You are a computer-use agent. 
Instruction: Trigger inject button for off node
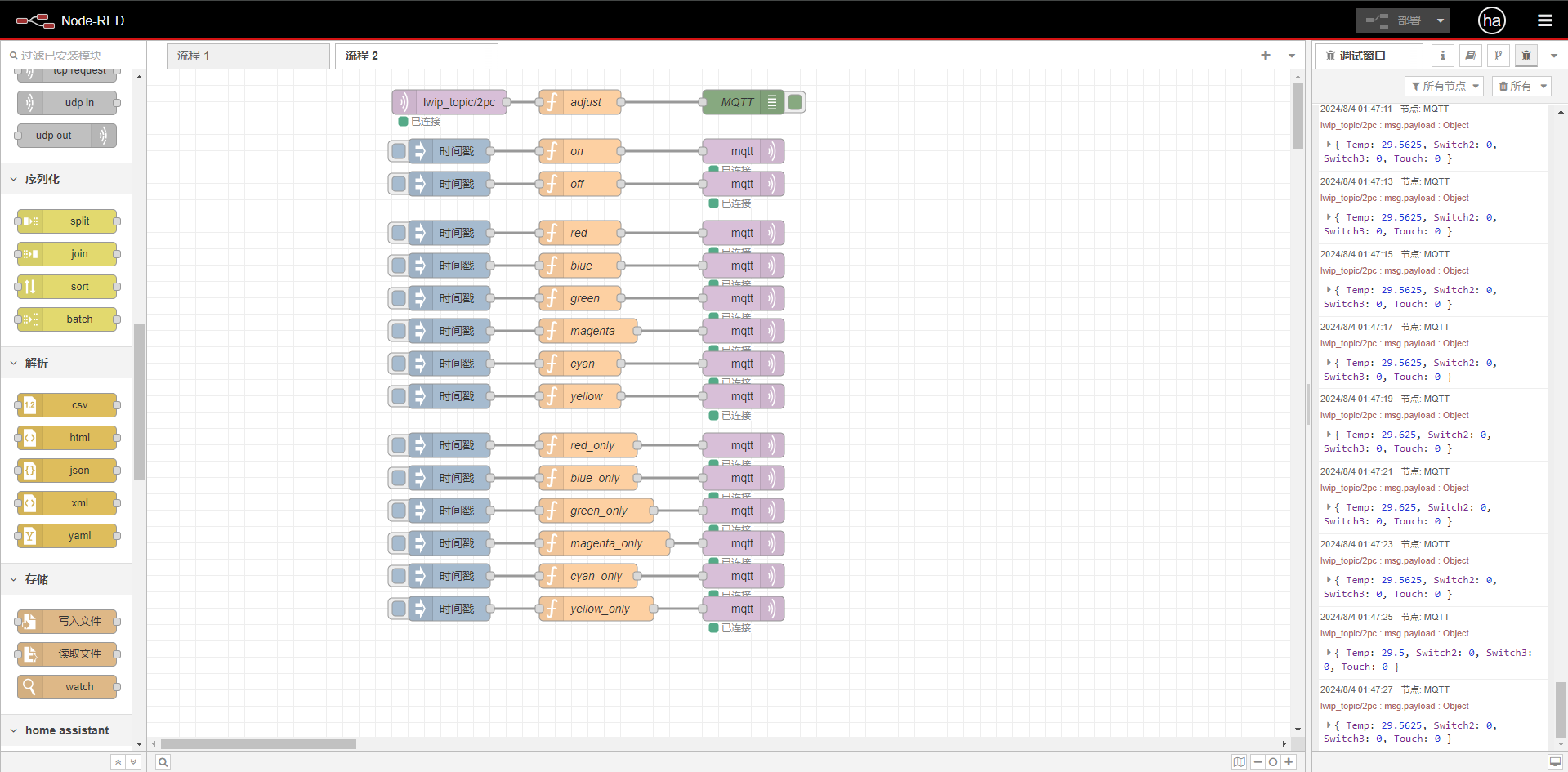tap(399, 184)
